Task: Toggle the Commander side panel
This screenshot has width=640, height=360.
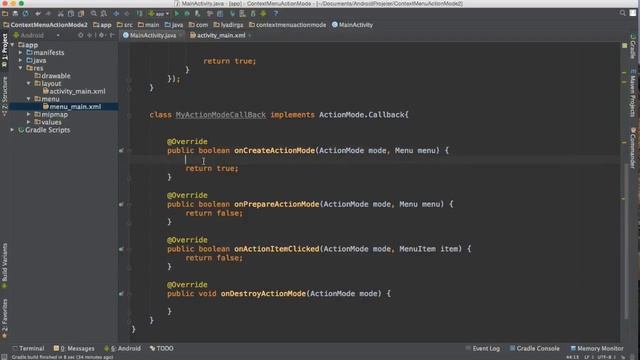Action: 633,148
